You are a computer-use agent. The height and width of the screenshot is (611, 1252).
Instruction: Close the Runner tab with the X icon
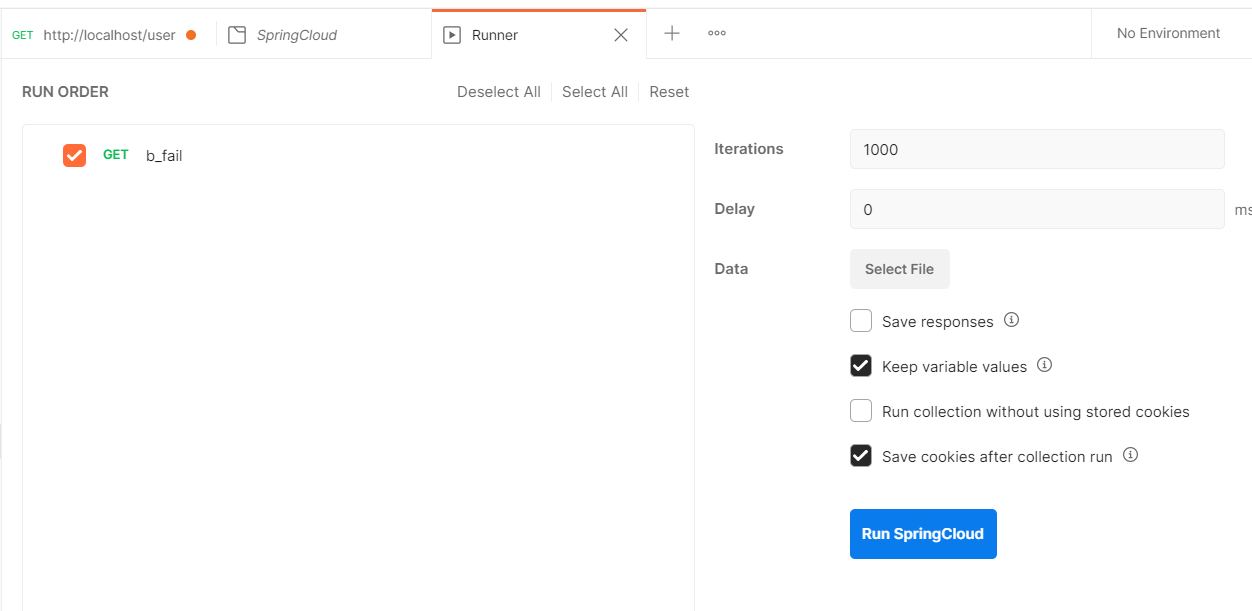pos(621,35)
